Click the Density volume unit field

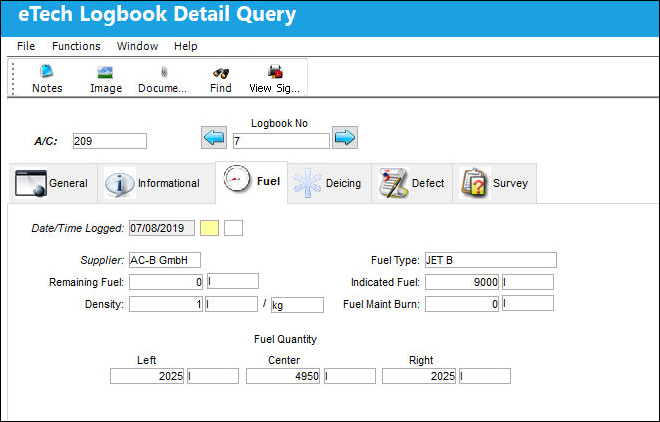pos(231,304)
